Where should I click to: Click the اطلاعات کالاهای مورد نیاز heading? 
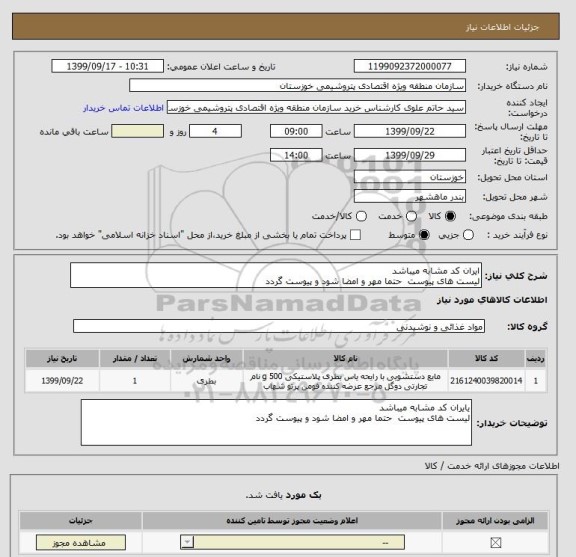(492, 300)
